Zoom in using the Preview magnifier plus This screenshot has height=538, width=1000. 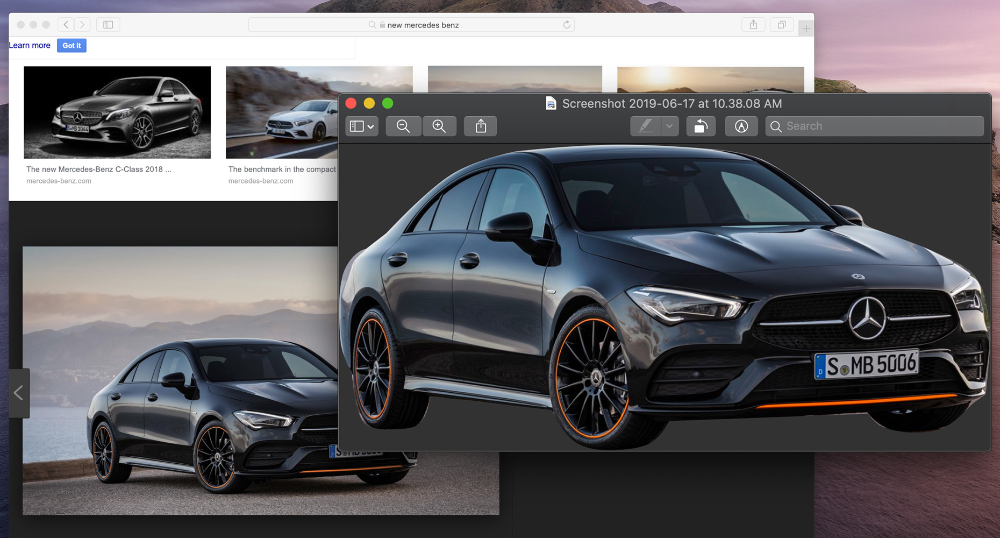click(x=439, y=126)
